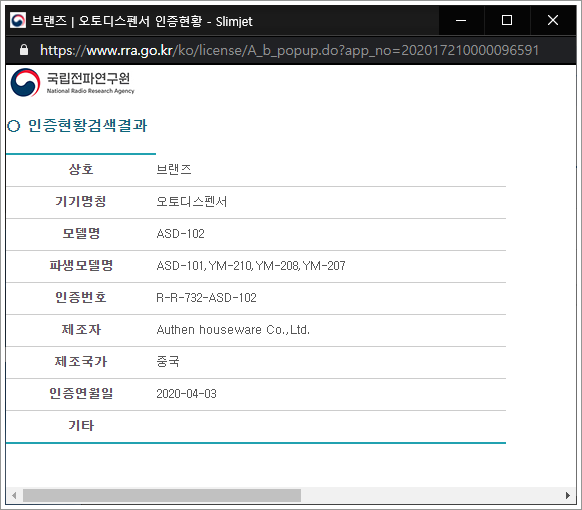
Task: Click certification number R-R-732-ASD-102
Action: tap(206, 298)
